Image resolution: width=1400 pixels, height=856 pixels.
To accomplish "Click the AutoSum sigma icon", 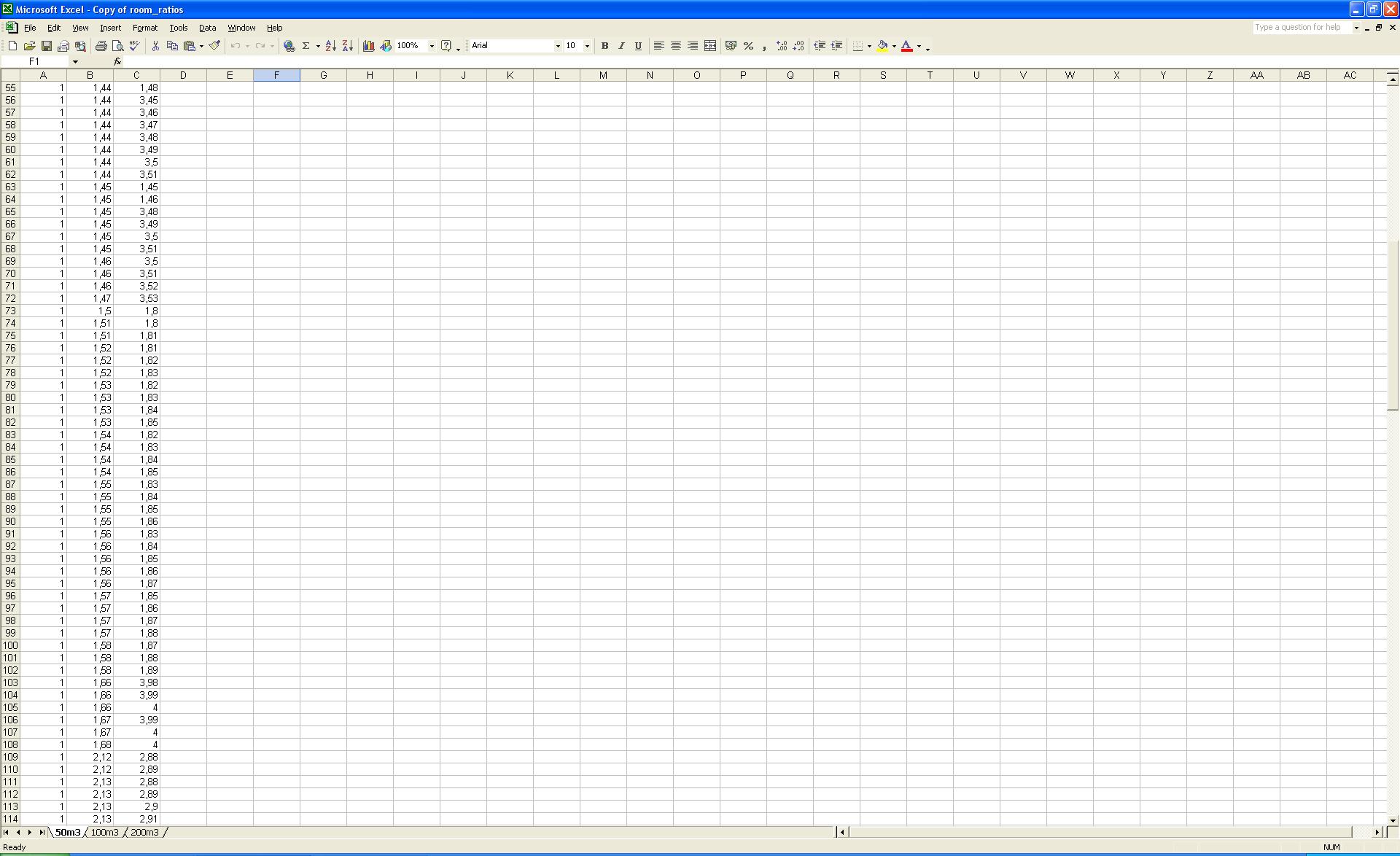I will (306, 46).
